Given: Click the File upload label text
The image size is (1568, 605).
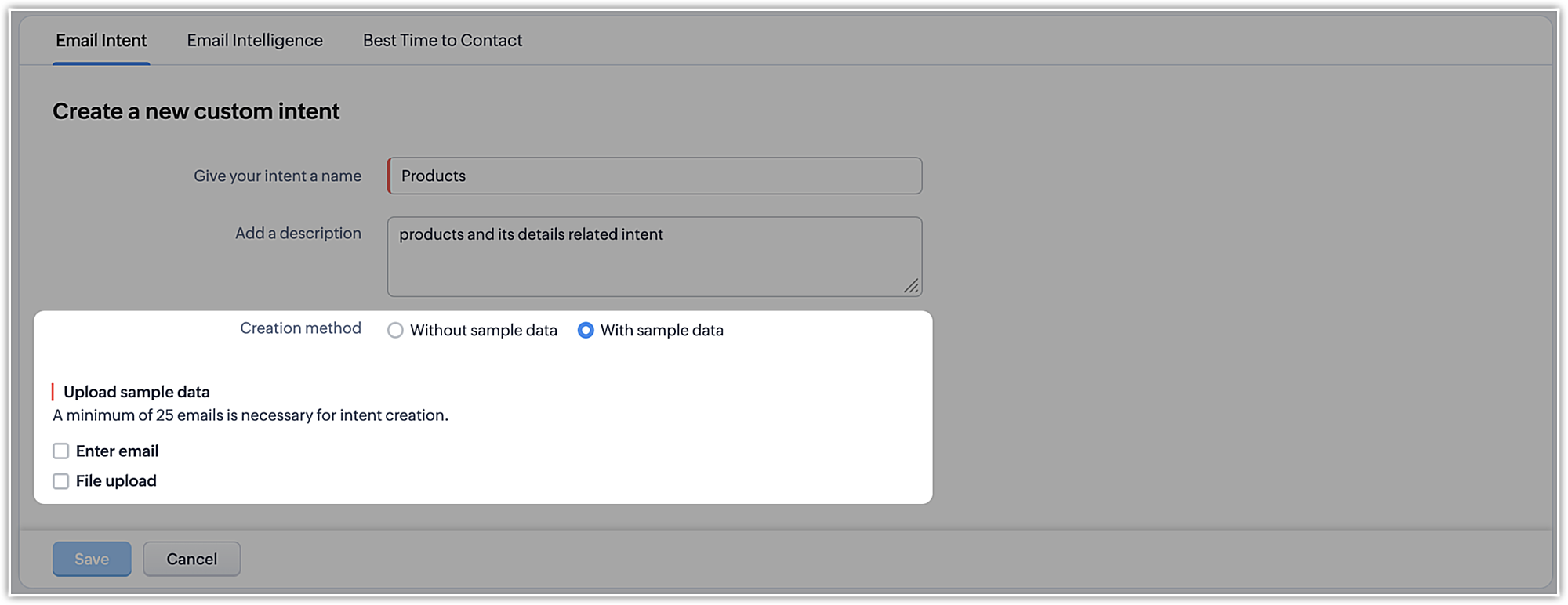Looking at the screenshot, I should click(116, 481).
